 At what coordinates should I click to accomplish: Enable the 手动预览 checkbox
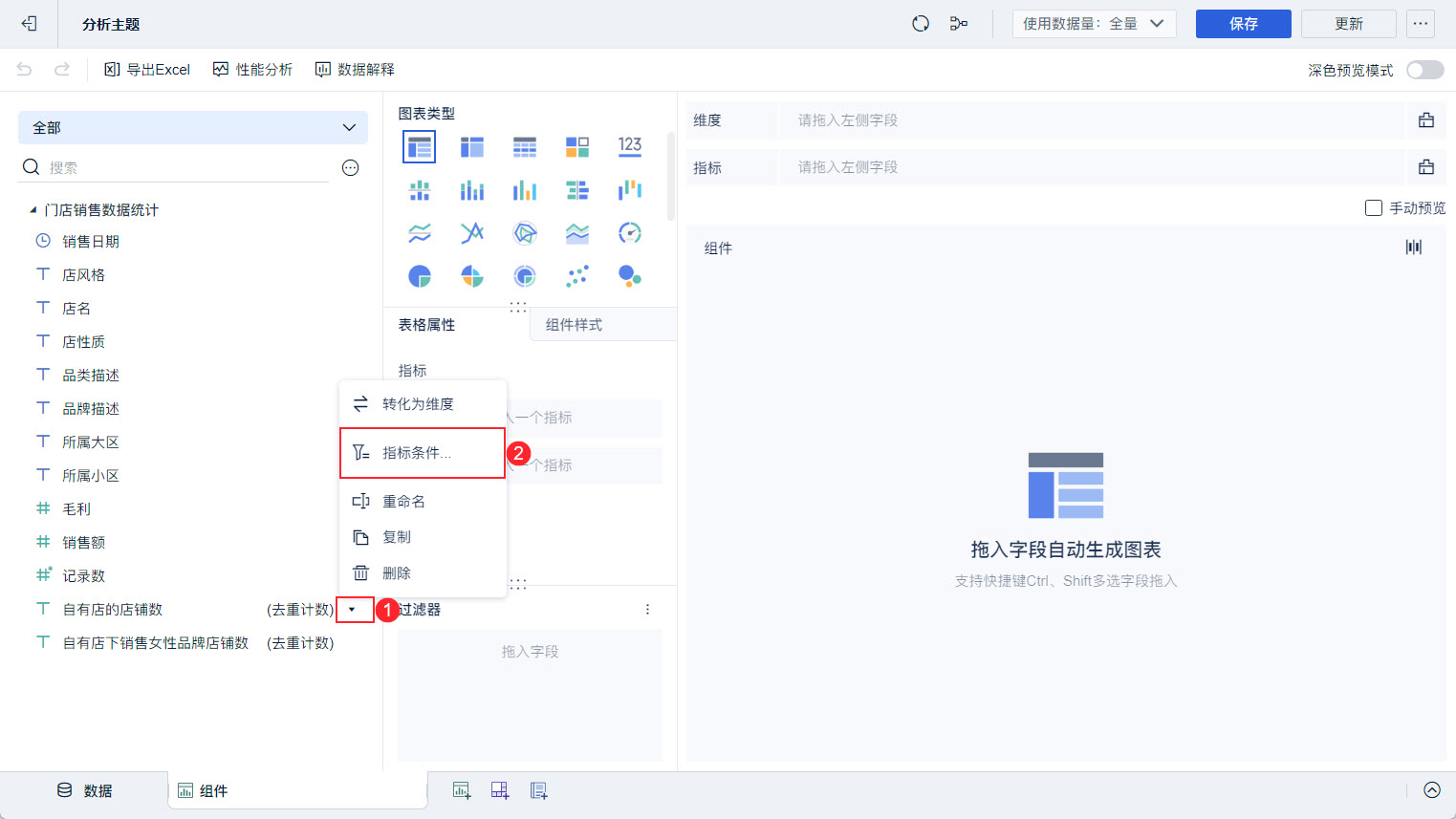1374,207
